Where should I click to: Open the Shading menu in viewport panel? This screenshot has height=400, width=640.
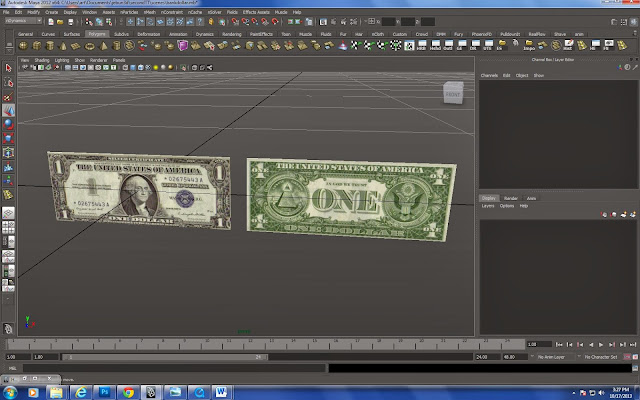pos(42,60)
